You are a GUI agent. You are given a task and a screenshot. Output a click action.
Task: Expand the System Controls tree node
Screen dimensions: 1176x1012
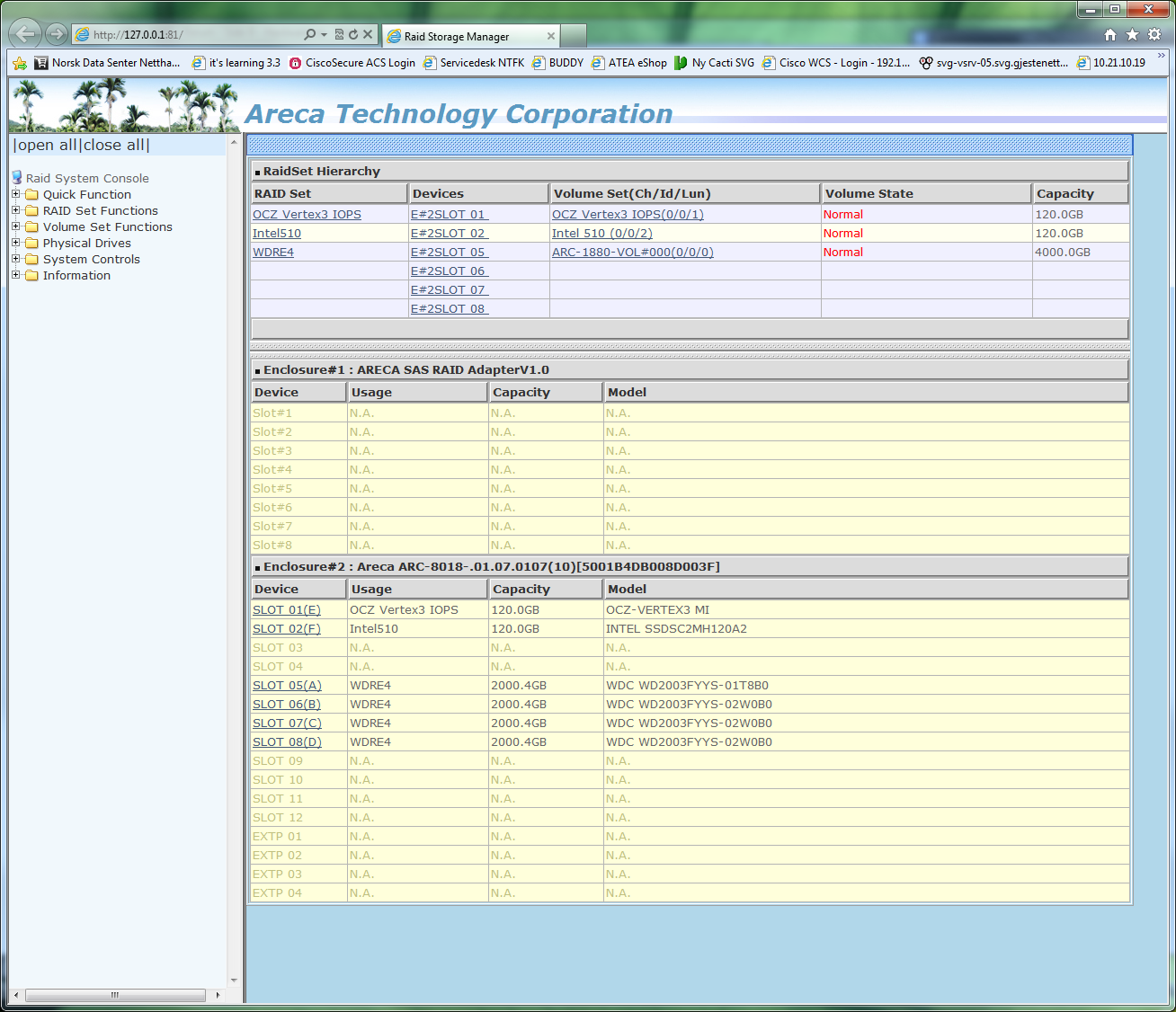[x=15, y=259]
